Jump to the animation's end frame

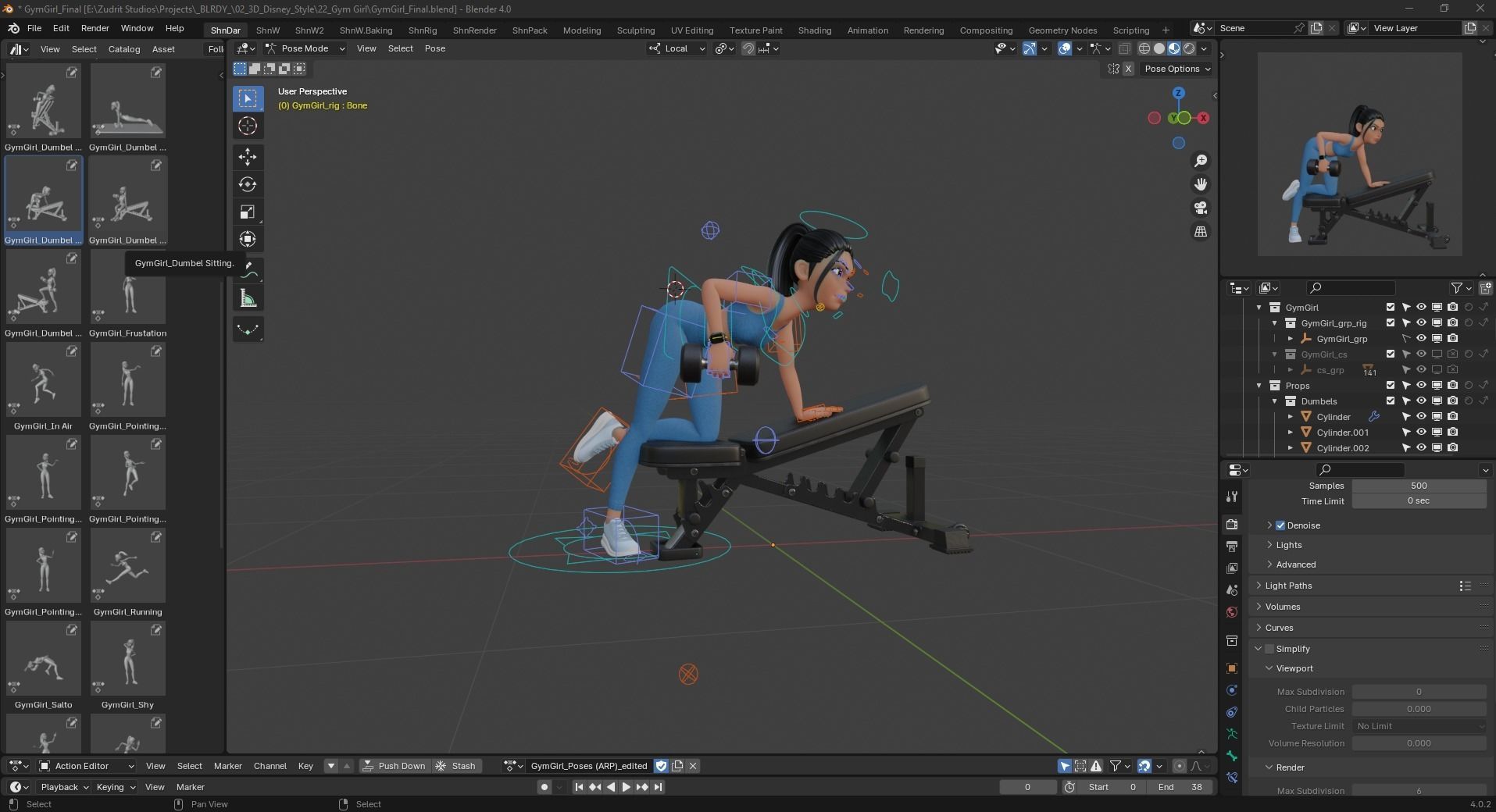[659, 787]
